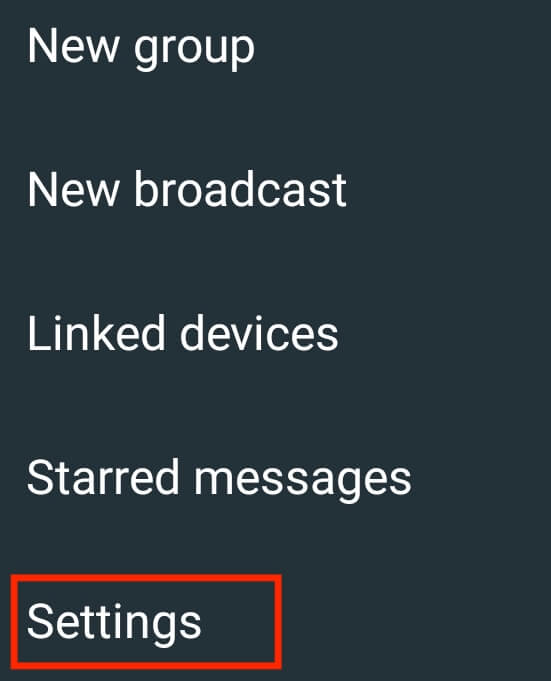Tap the 'New group' text
The height and width of the screenshot is (681, 551).
click(141, 48)
